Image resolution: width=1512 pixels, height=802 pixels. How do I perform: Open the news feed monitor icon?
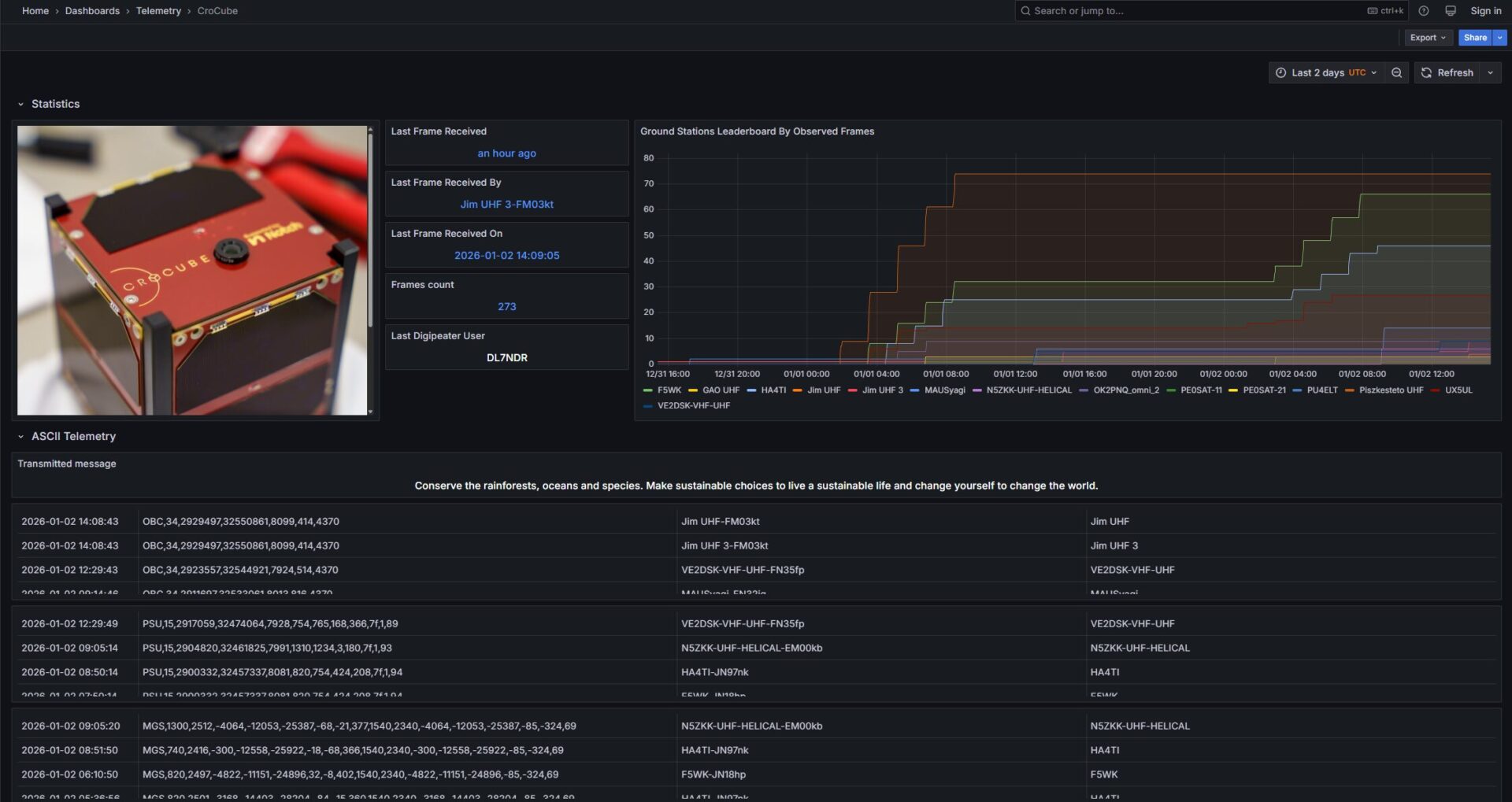(x=1450, y=11)
